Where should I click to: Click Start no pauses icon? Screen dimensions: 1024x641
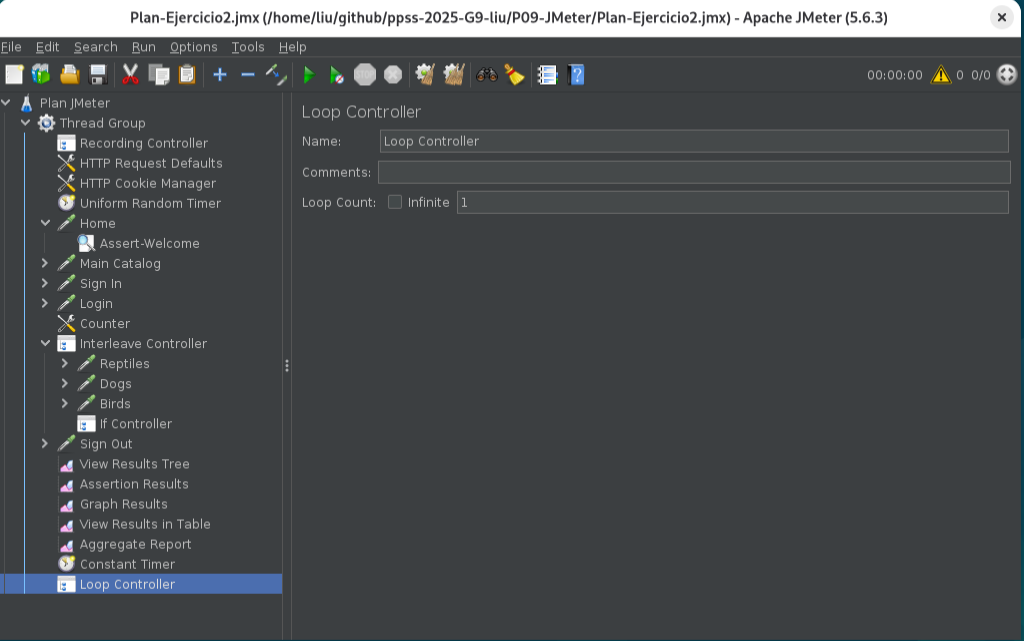click(336, 75)
